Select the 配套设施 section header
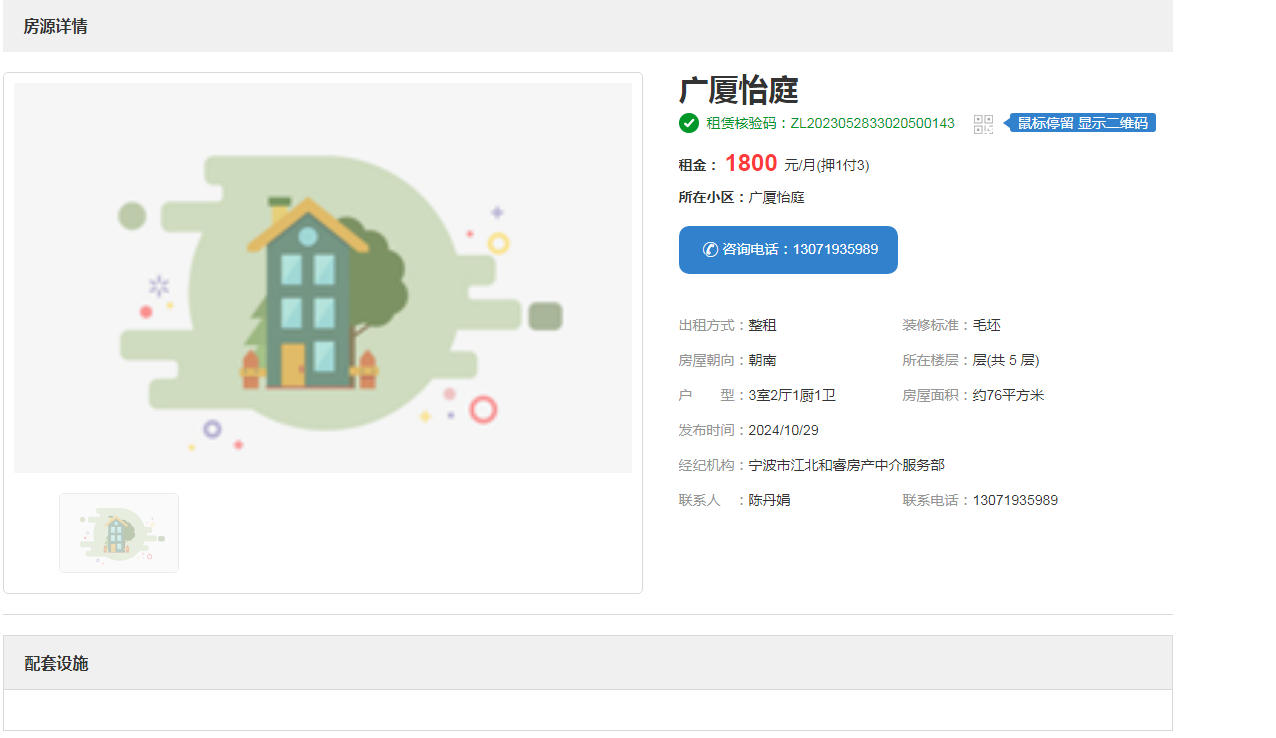 [57, 663]
